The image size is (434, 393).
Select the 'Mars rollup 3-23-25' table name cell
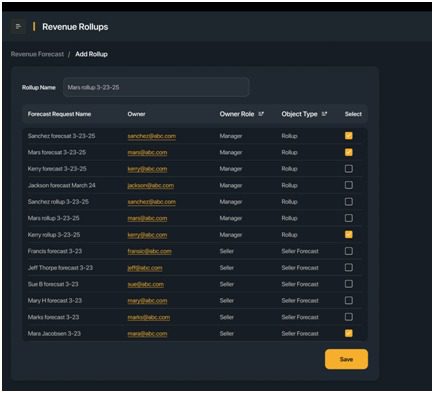tap(54, 218)
